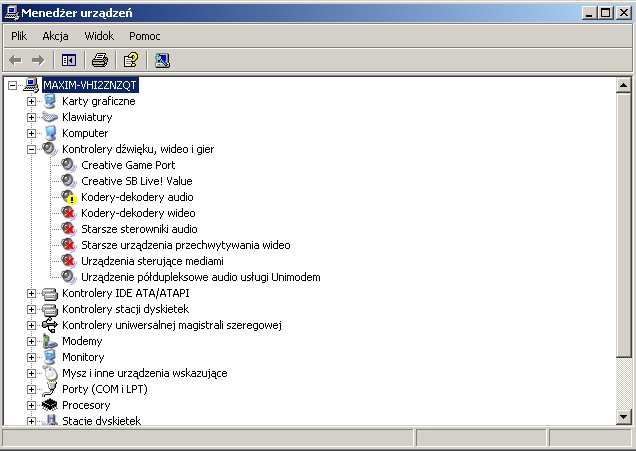Open the Properties toolbar icon
Viewport: 636px width, 451px height.
coord(131,60)
